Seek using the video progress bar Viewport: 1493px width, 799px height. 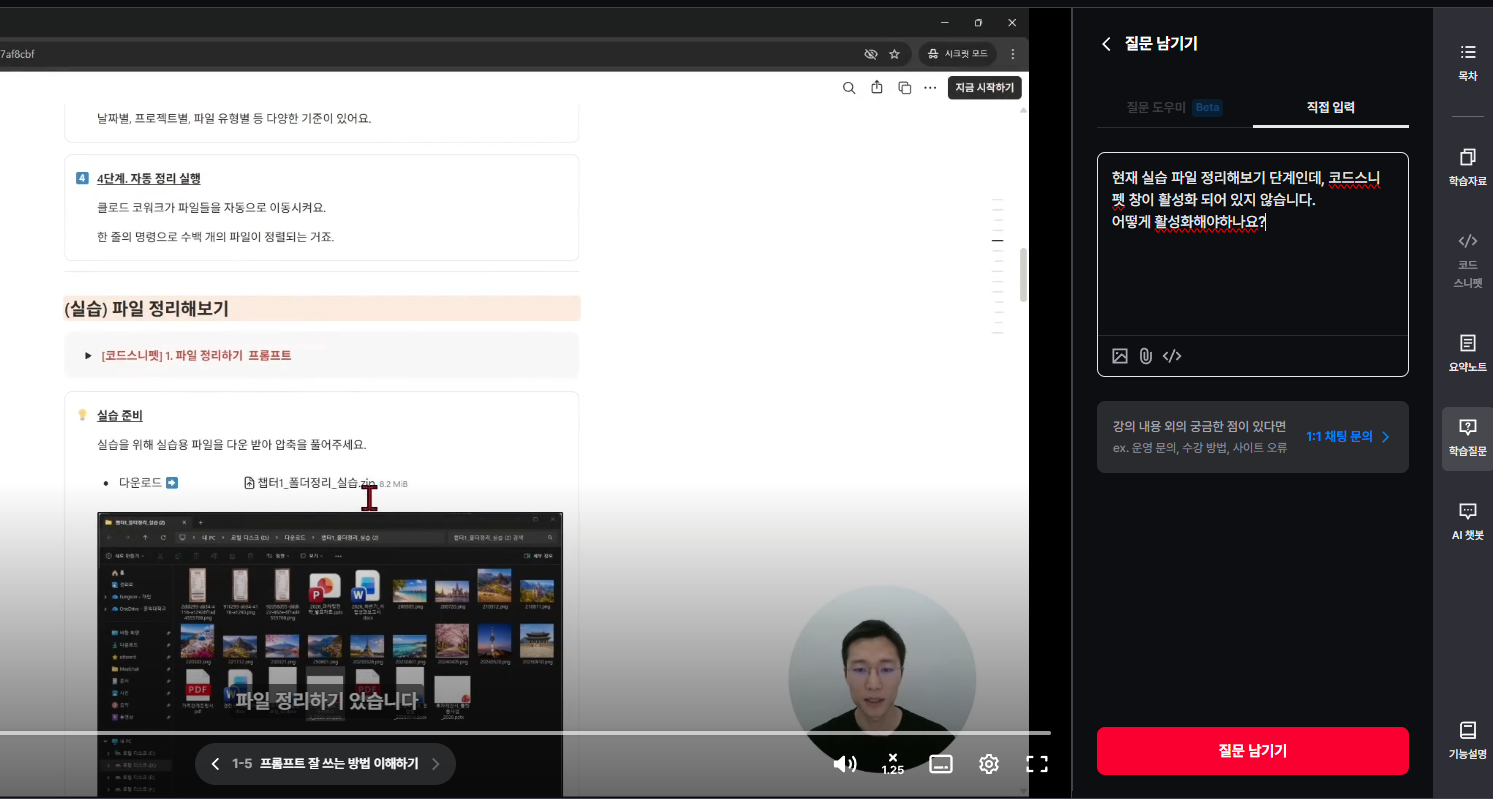tap(525, 733)
